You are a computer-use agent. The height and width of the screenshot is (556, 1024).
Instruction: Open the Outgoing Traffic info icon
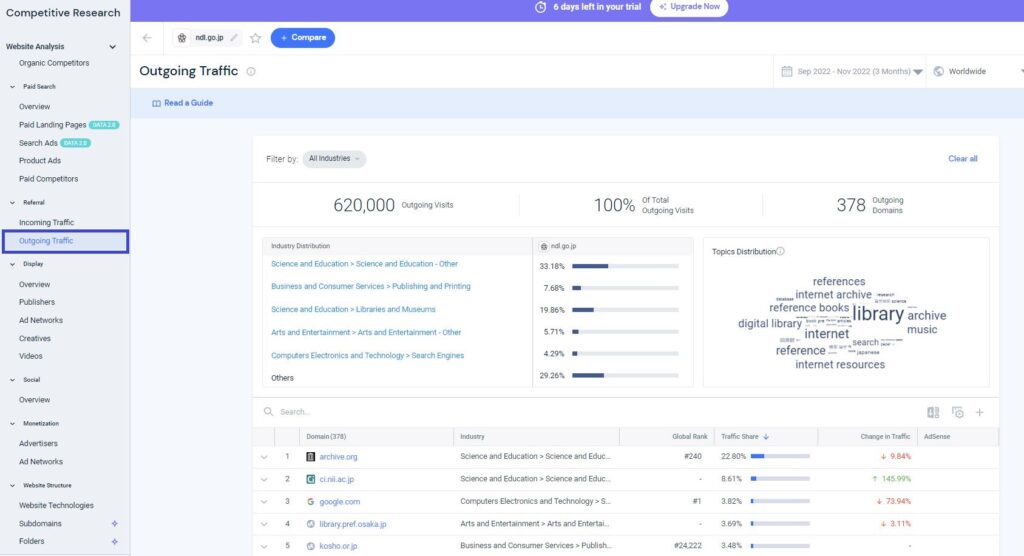click(251, 72)
